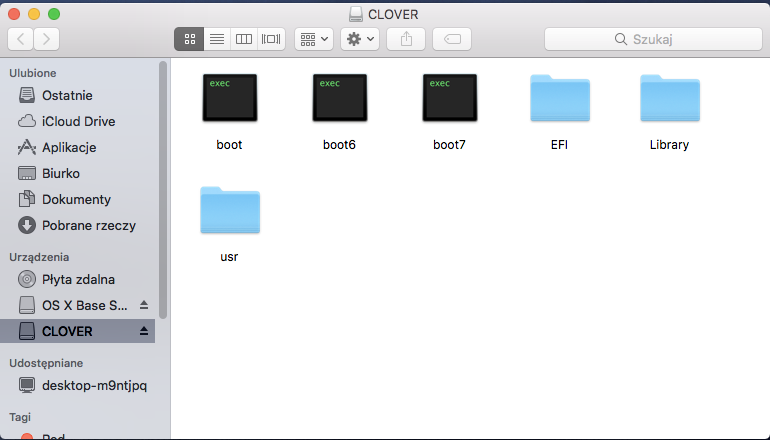Viewport: 770px width, 440px height.
Task: Open the boot6 exec file
Action: click(339, 99)
